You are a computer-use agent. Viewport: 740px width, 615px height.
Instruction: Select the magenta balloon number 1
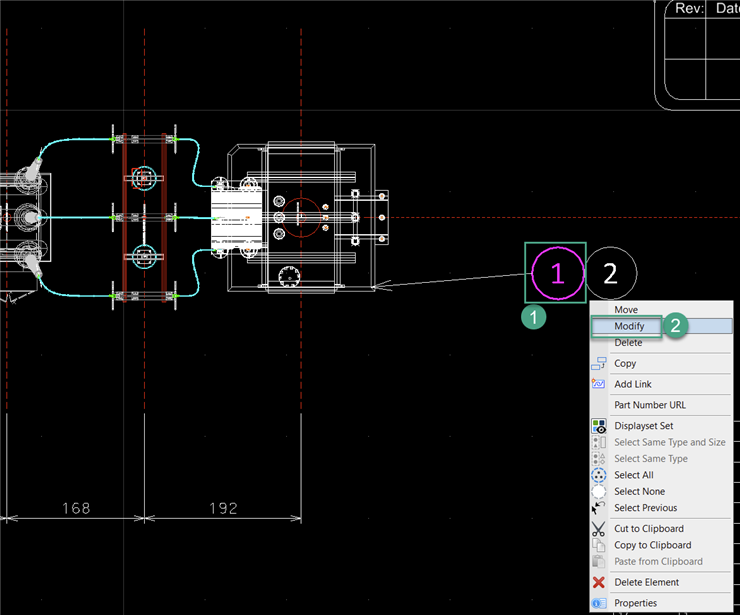coord(557,272)
